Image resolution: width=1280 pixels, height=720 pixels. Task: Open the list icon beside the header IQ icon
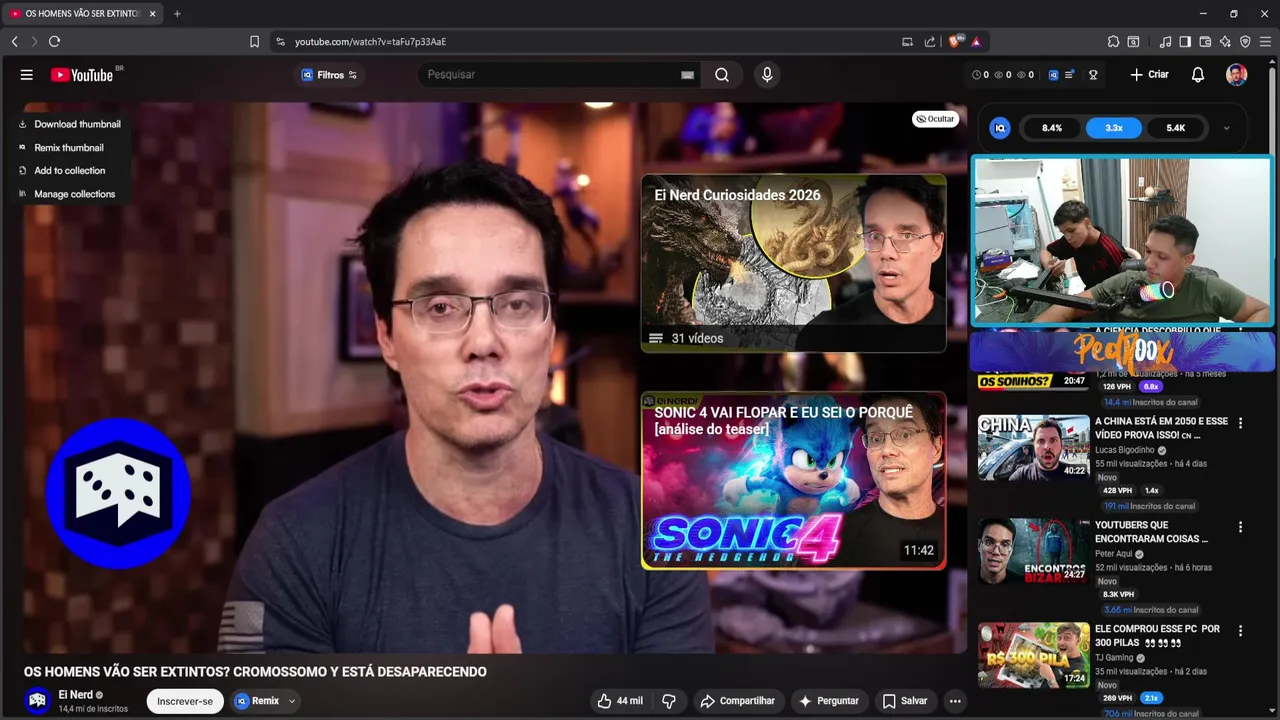[x=1069, y=75]
